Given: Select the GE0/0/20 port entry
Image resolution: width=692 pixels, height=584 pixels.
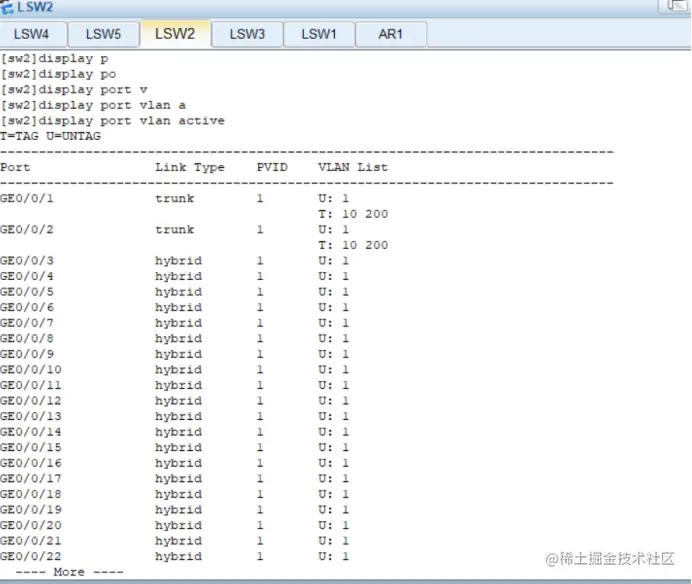Looking at the screenshot, I should click(31, 525).
